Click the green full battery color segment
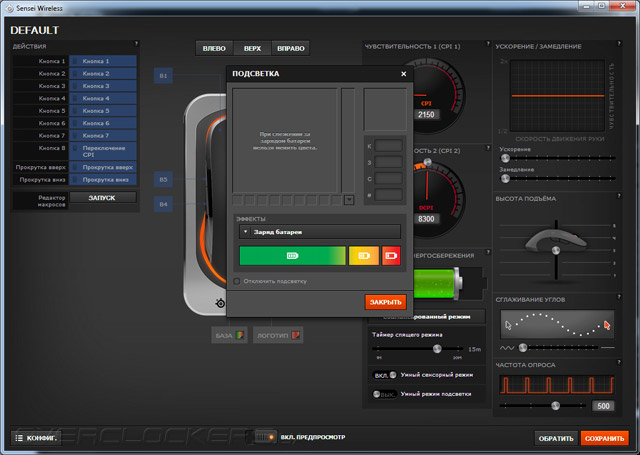 coord(292,256)
